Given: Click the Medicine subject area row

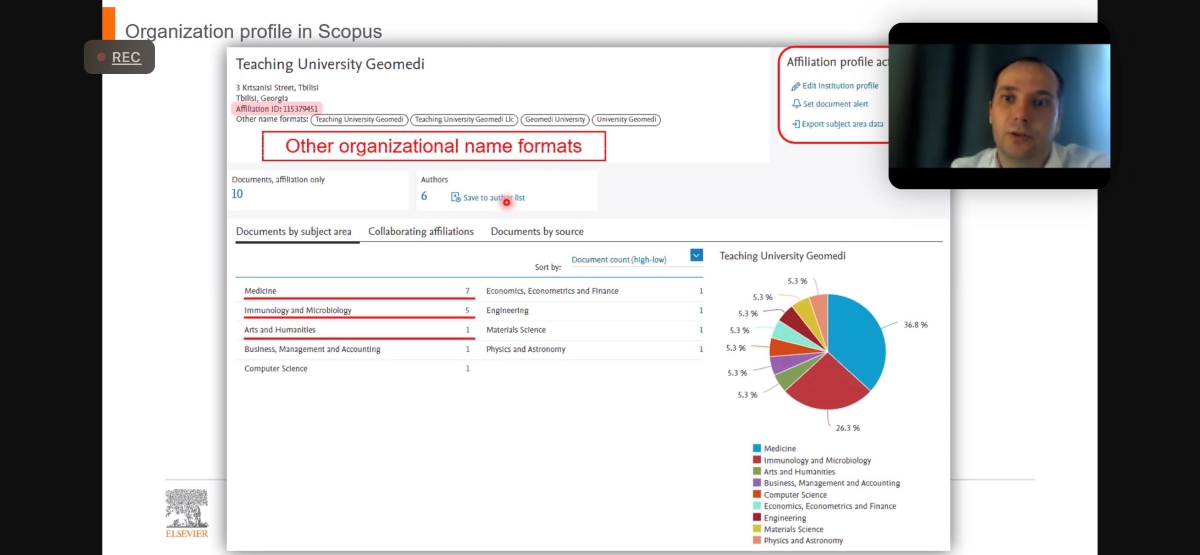Looking at the screenshot, I should pyautogui.click(x=357, y=291).
